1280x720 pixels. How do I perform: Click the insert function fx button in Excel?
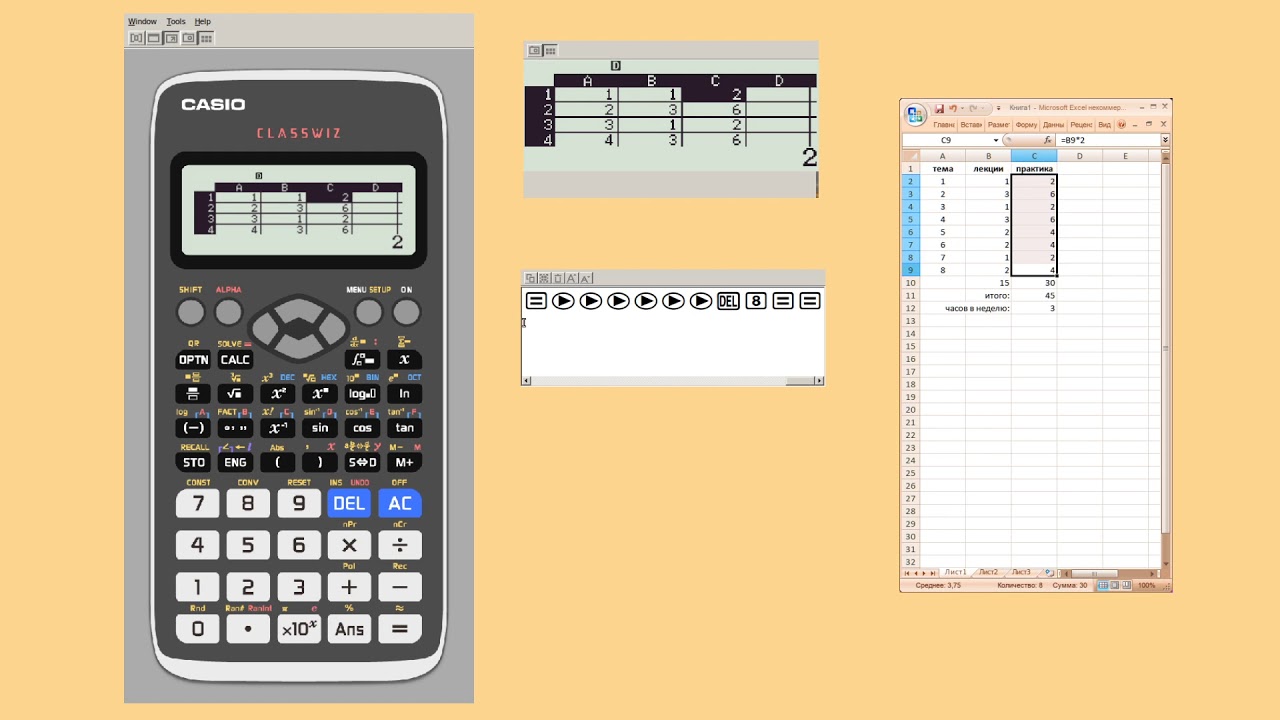click(x=1047, y=141)
